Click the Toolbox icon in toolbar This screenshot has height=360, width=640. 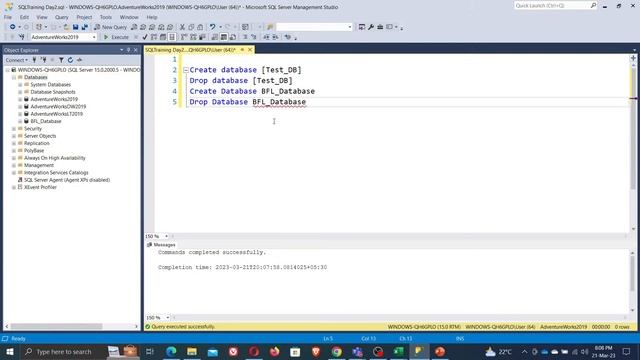coord(380,27)
